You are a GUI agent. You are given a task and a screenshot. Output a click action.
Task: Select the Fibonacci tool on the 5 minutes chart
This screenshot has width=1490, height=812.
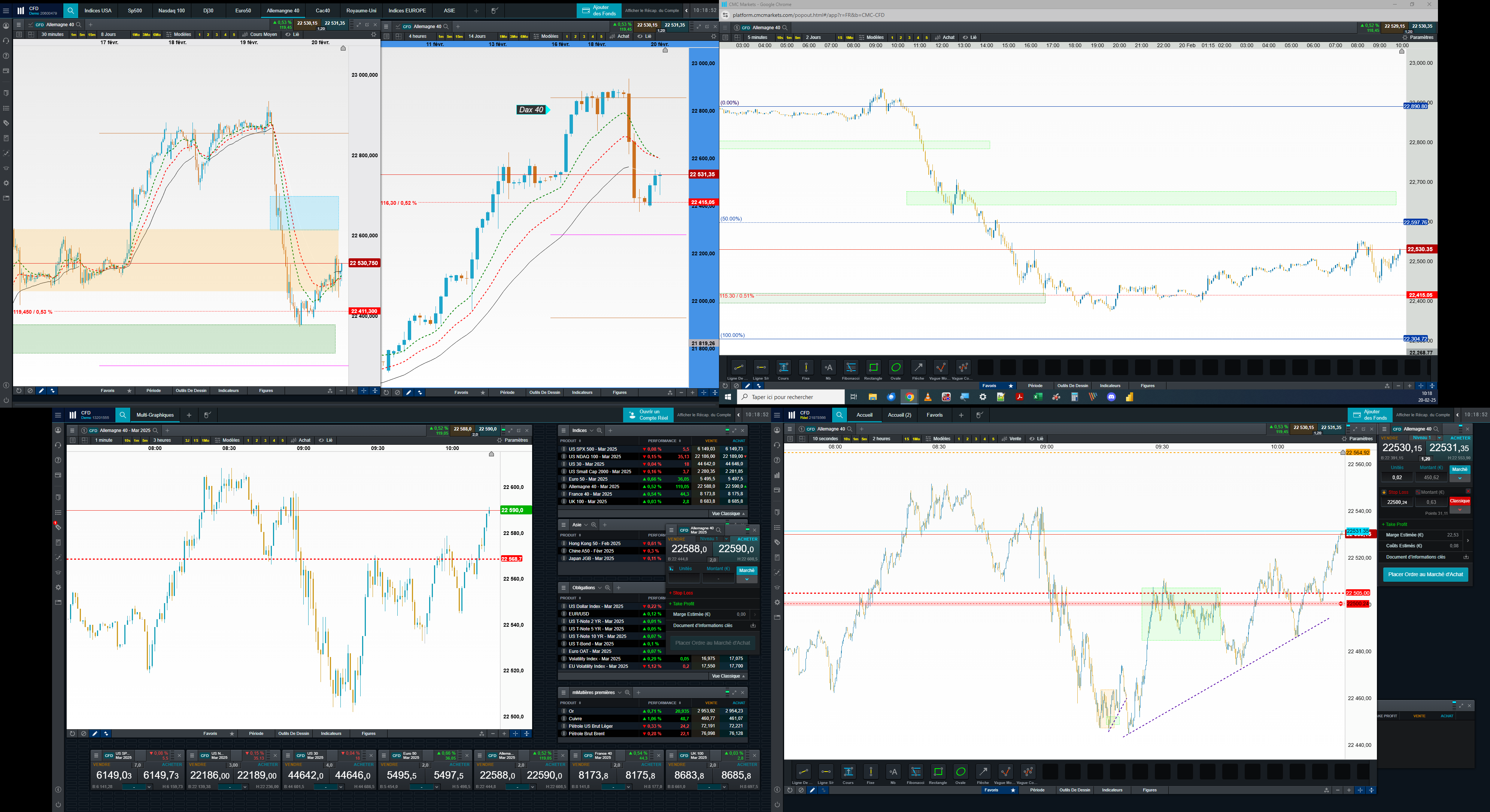[851, 368]
